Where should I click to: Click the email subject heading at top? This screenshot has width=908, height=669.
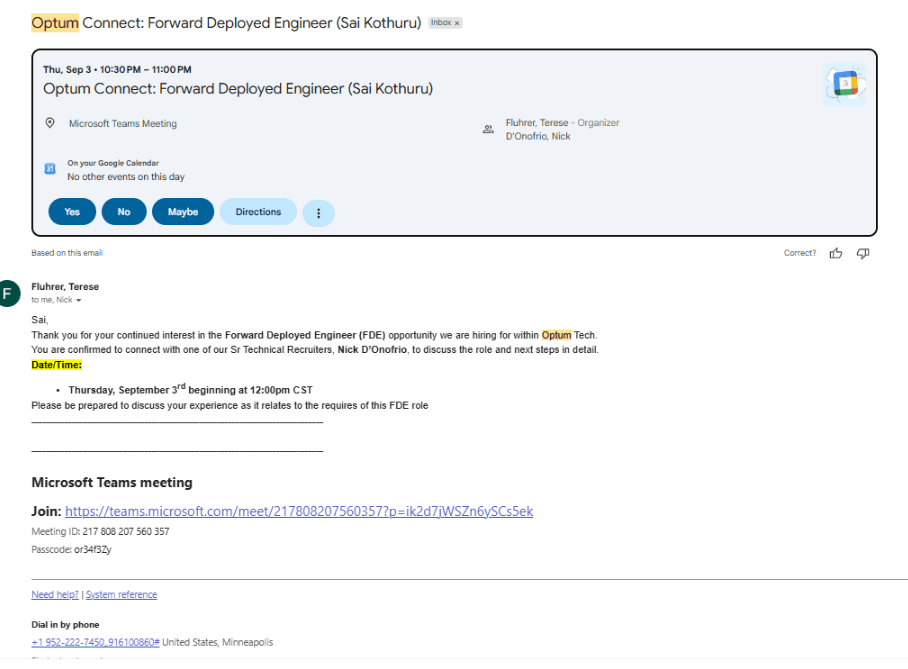(226, 23)
